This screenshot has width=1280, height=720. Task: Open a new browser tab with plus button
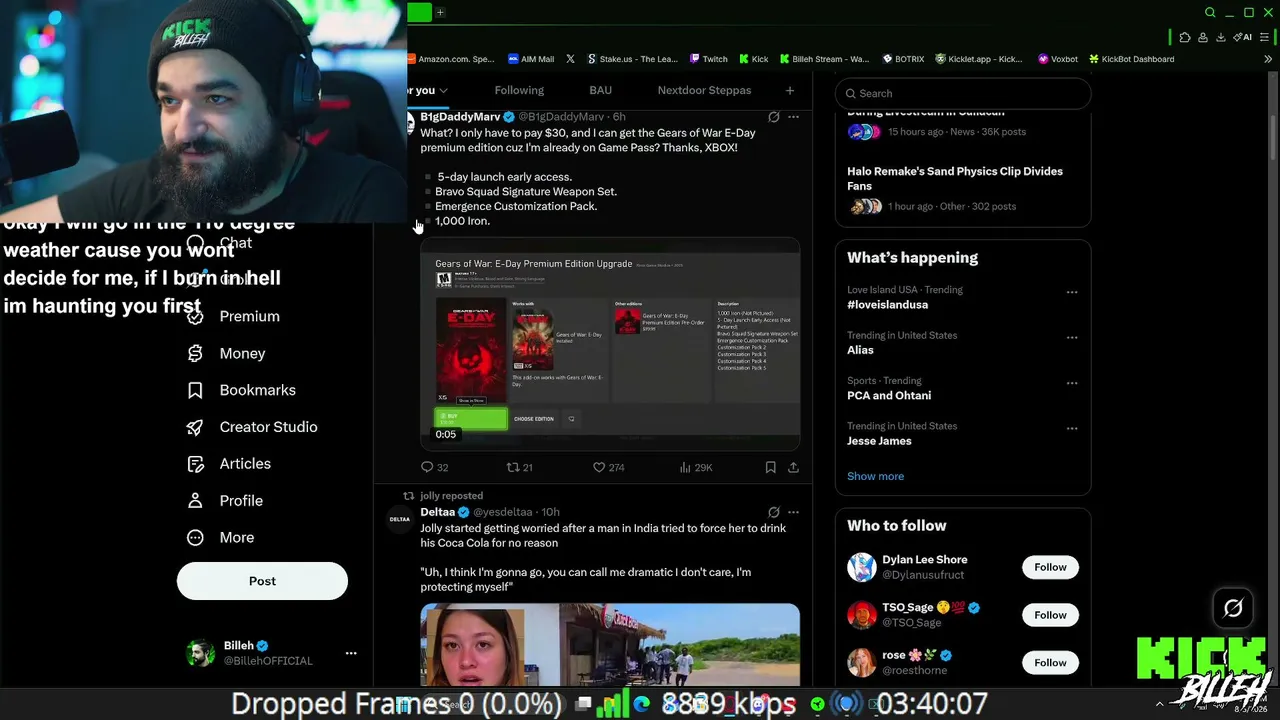point(440,13)
